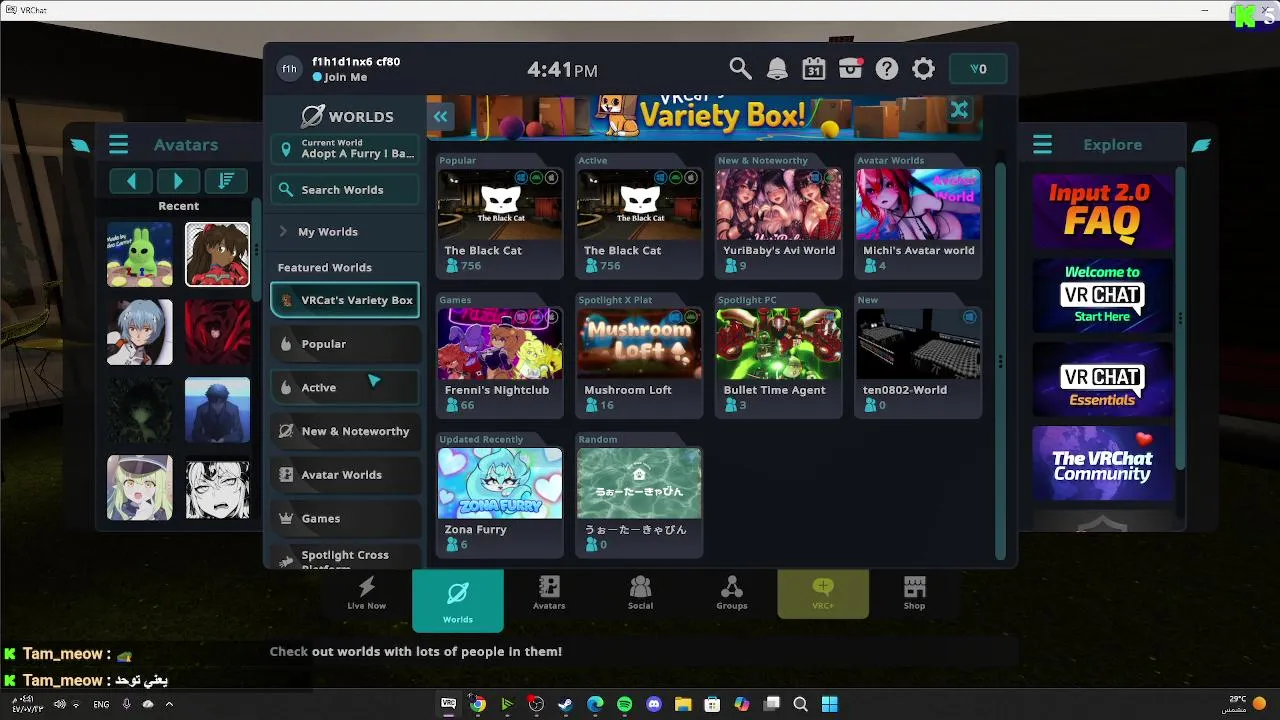This screenshot has width=1280, height=720.
Task: Open the Current World Adopt A Furry entry
Action: (345, 149)
